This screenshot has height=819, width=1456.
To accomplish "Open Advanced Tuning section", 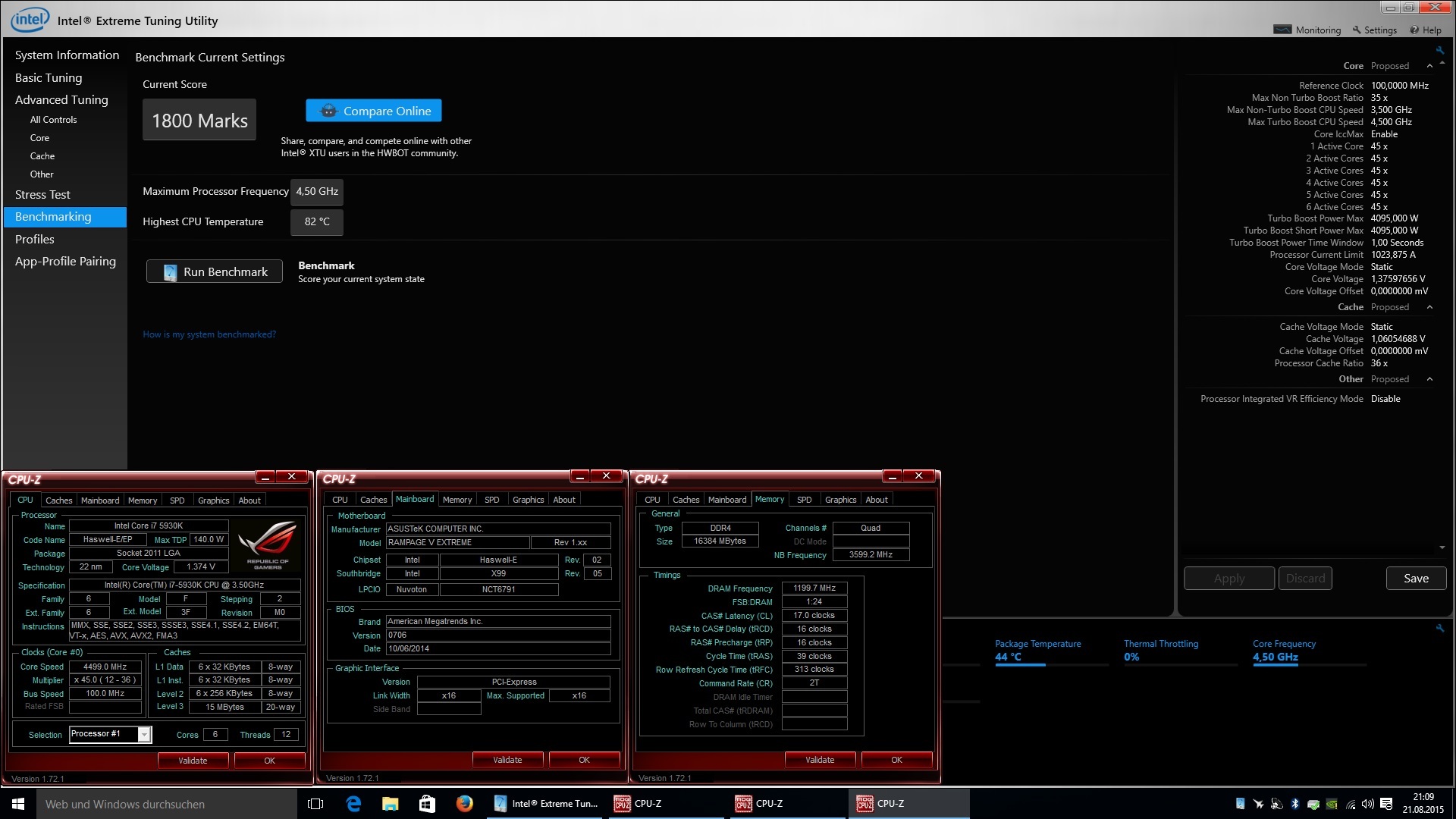I will (x=61, y=100).
